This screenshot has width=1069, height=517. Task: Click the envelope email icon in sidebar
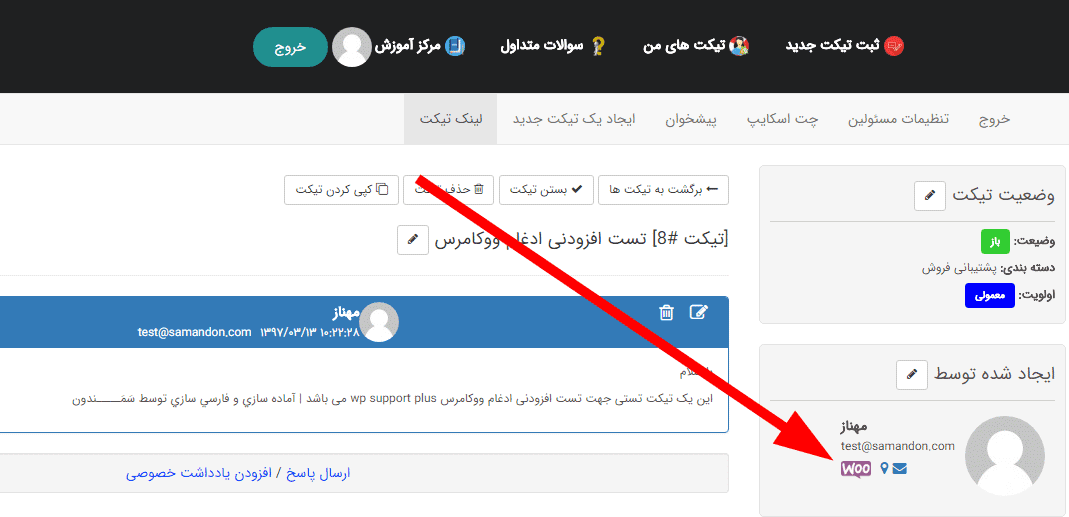click(x=899, y=469)
